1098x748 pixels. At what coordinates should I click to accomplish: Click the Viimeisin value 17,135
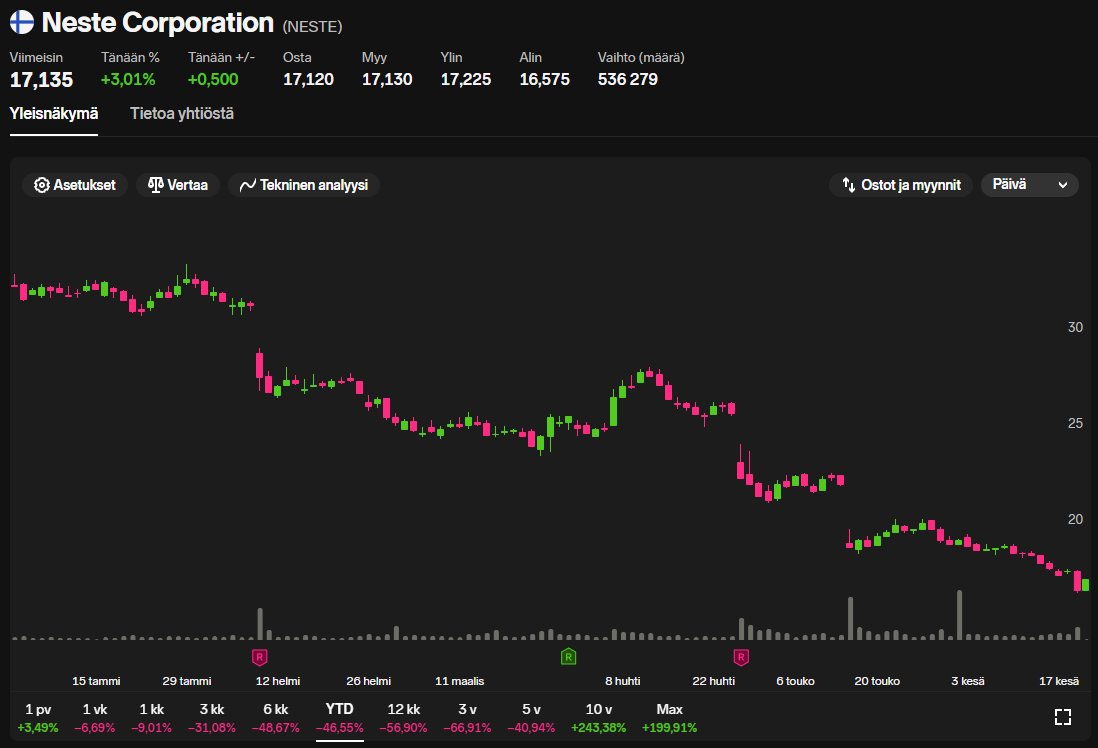pyautogui.click(x=41, y=80)
